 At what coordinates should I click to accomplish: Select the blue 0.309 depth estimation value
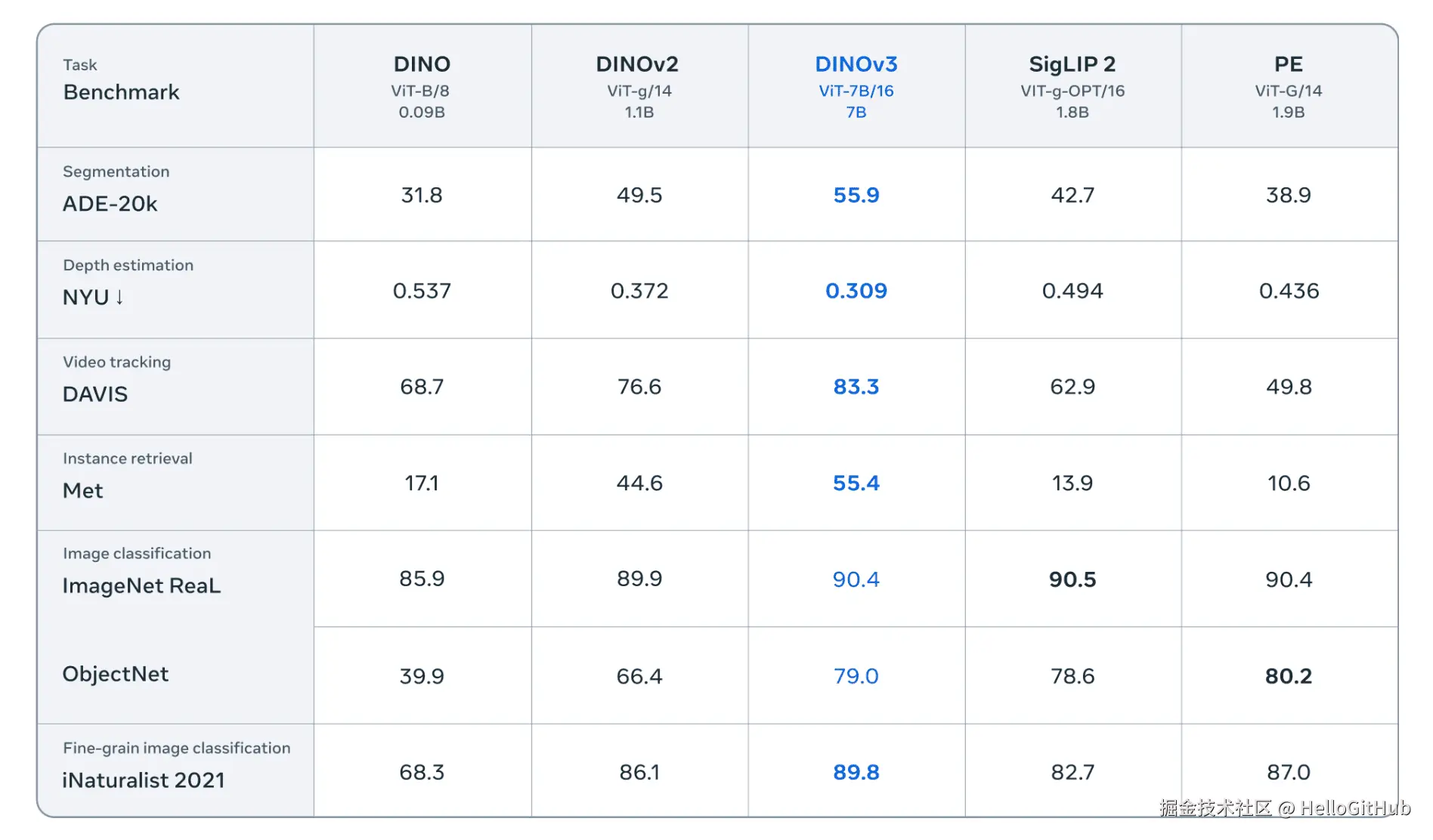856,291
